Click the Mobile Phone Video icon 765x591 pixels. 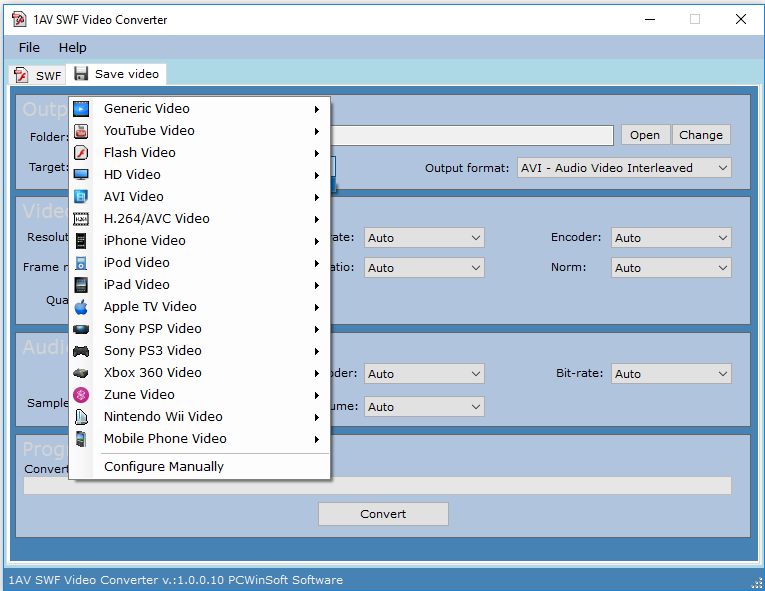click(81, 439)
